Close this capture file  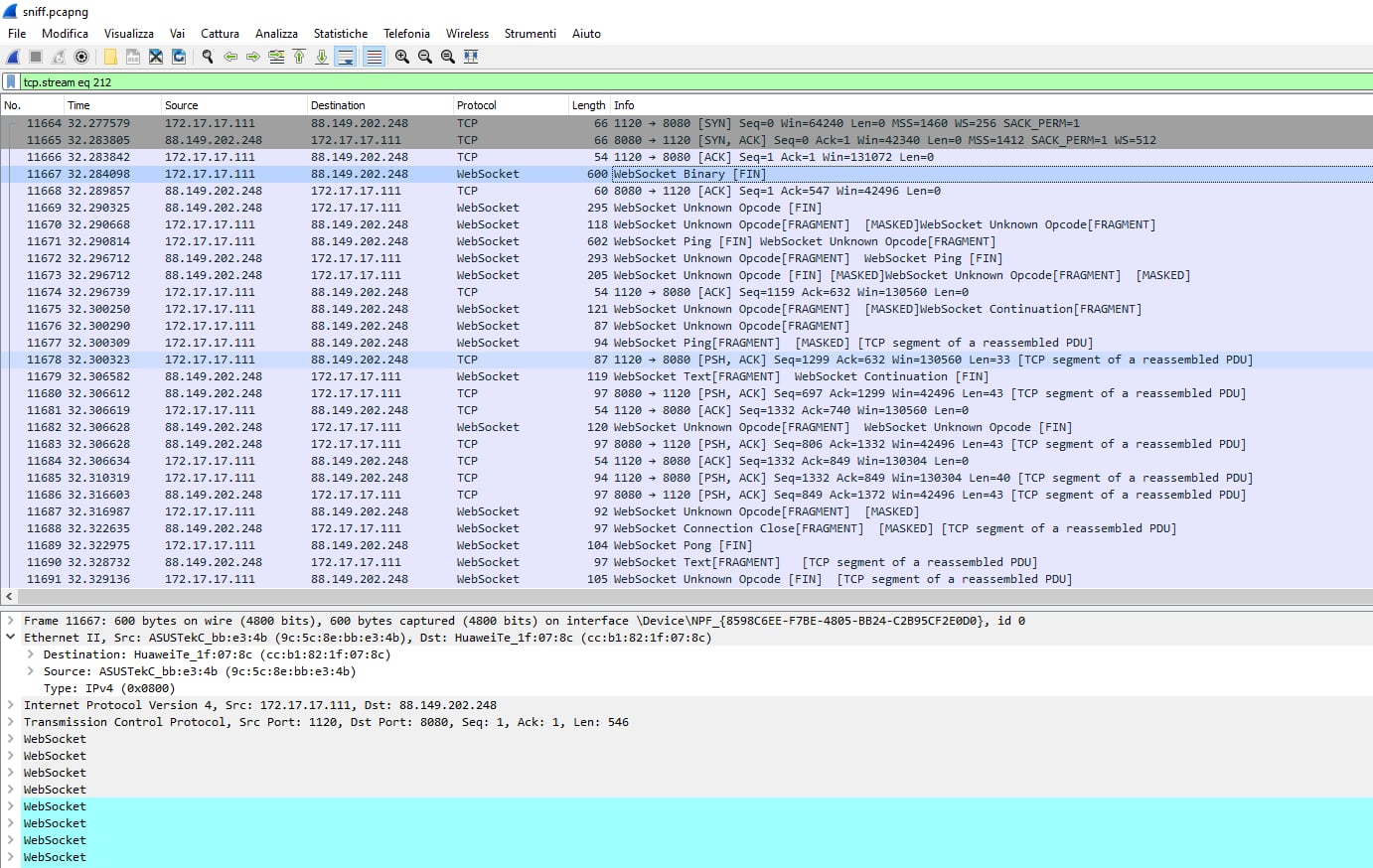pyautogui.click(x=156, y=57)
